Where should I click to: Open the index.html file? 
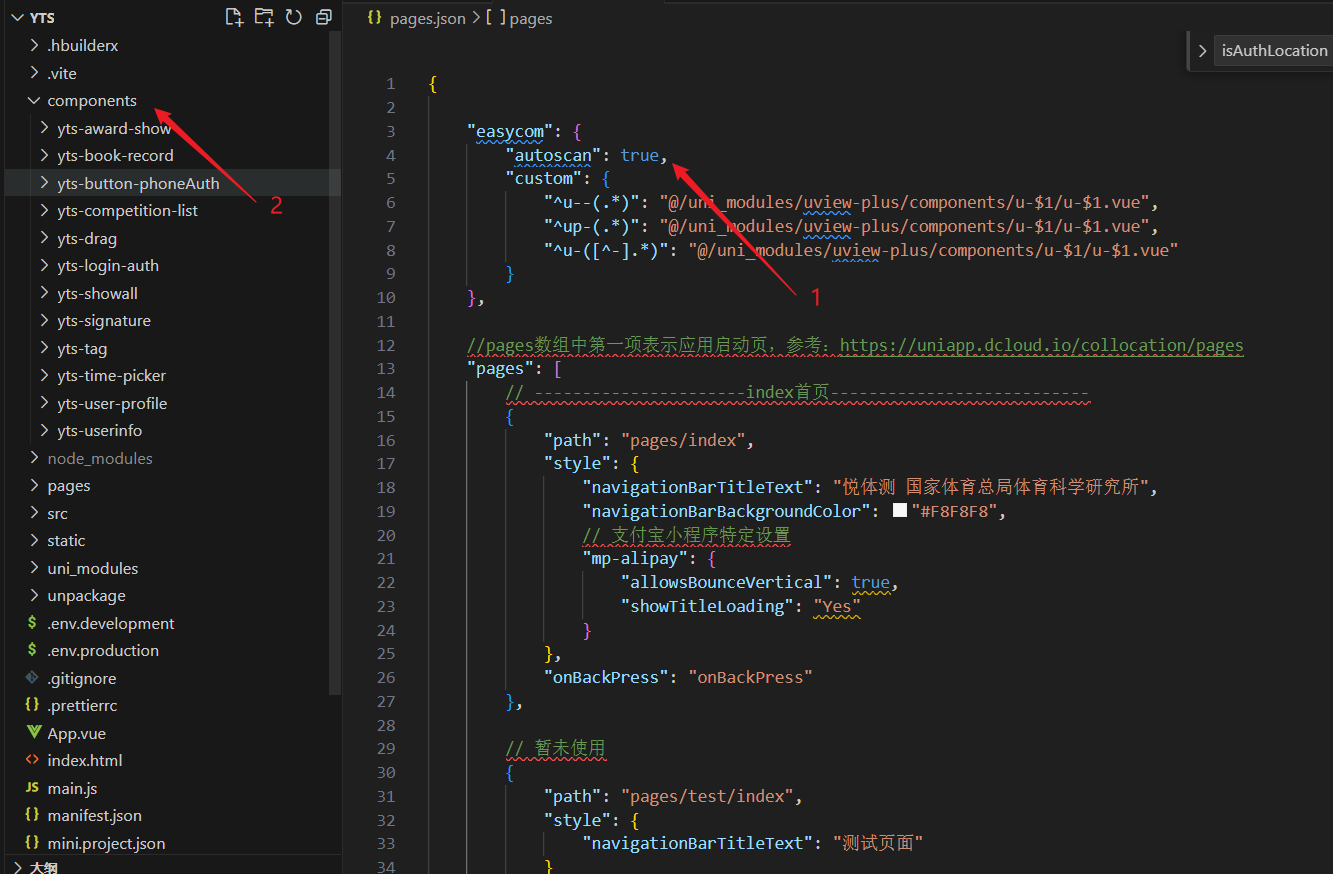pos(84,760)
